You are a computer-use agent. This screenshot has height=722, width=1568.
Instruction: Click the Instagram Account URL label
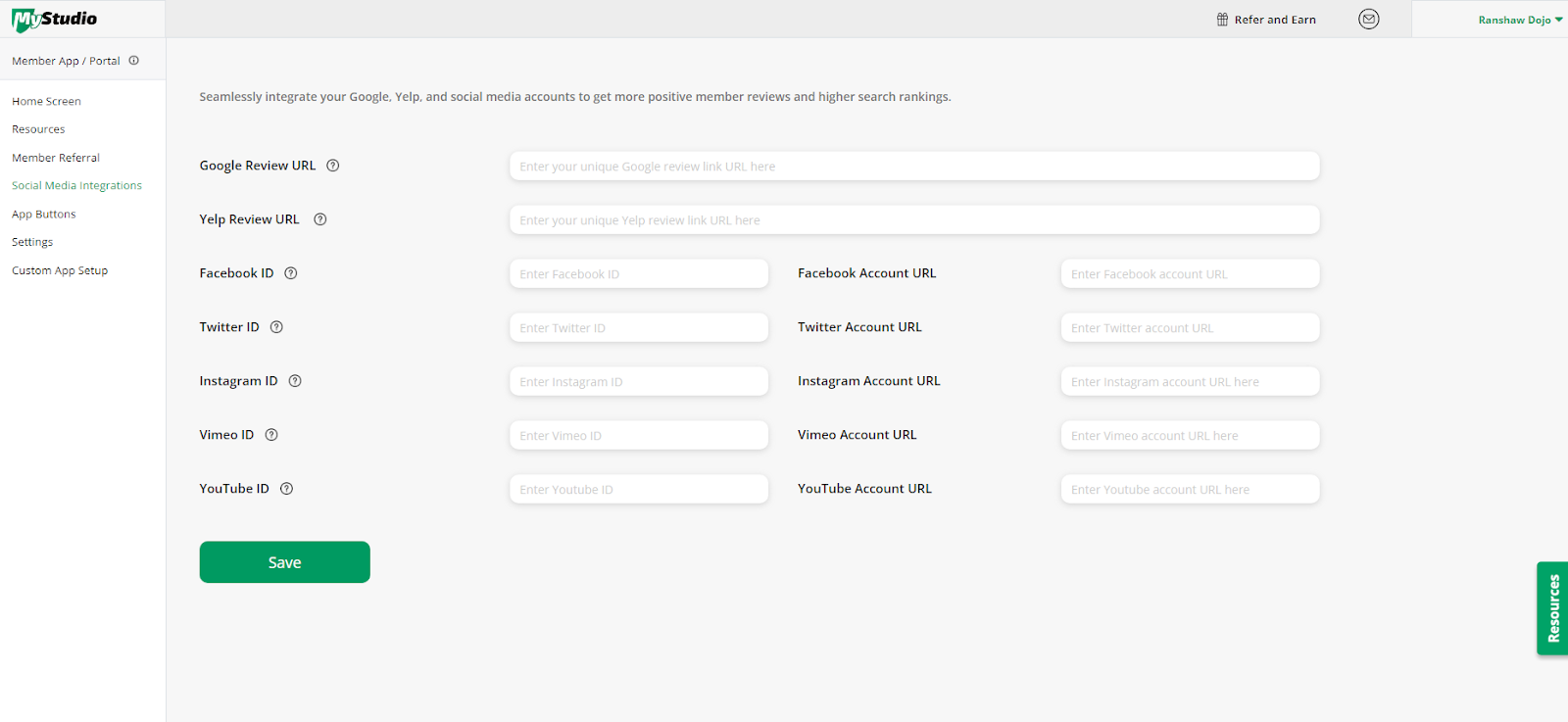(x=868, y=381)
